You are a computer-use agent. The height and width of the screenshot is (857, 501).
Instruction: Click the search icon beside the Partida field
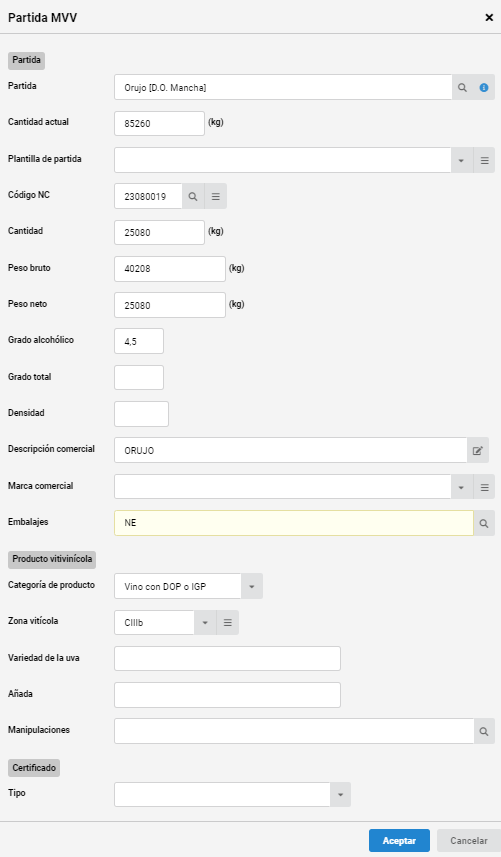462,87
